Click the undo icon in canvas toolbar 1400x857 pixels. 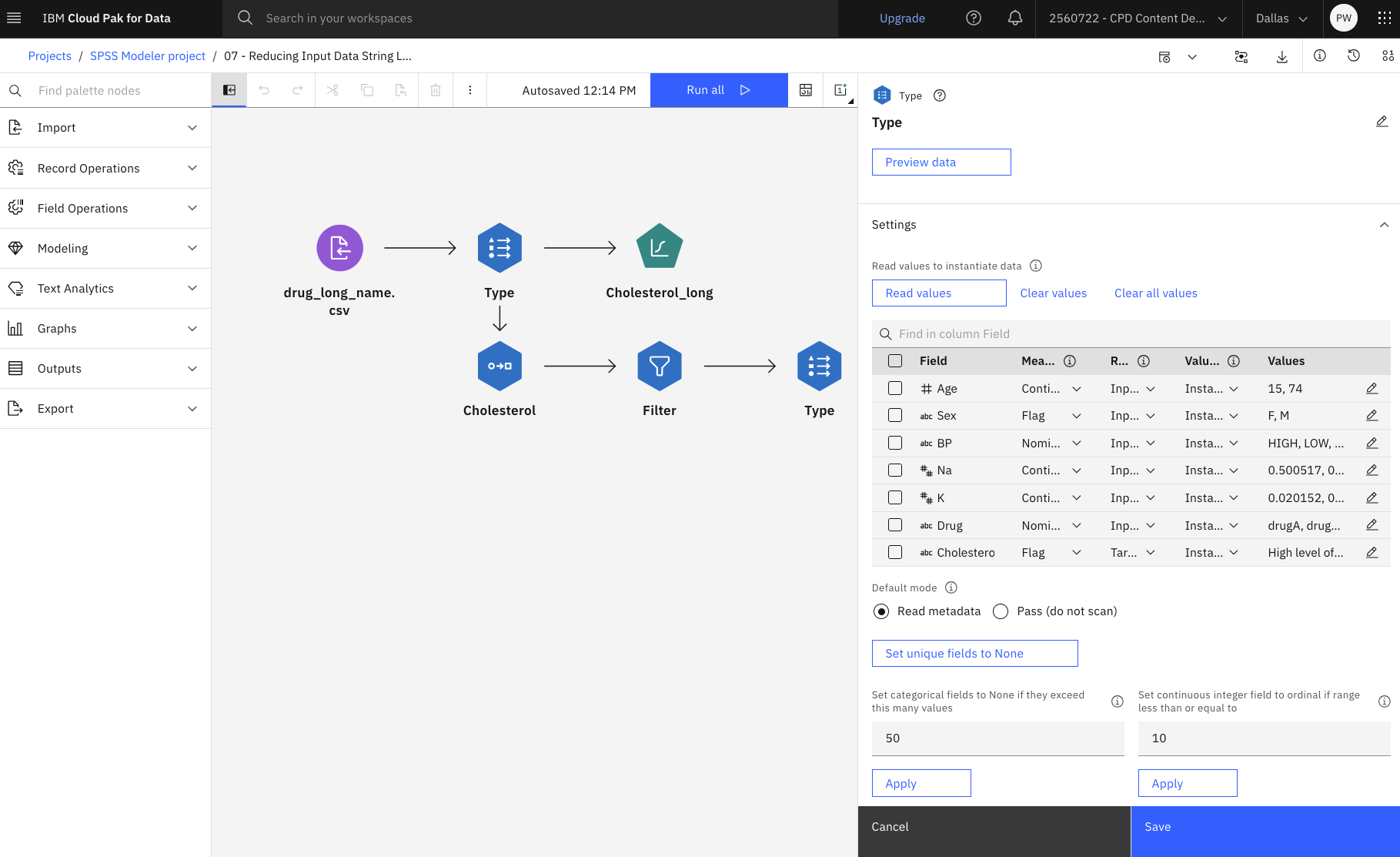coord(264,90)
